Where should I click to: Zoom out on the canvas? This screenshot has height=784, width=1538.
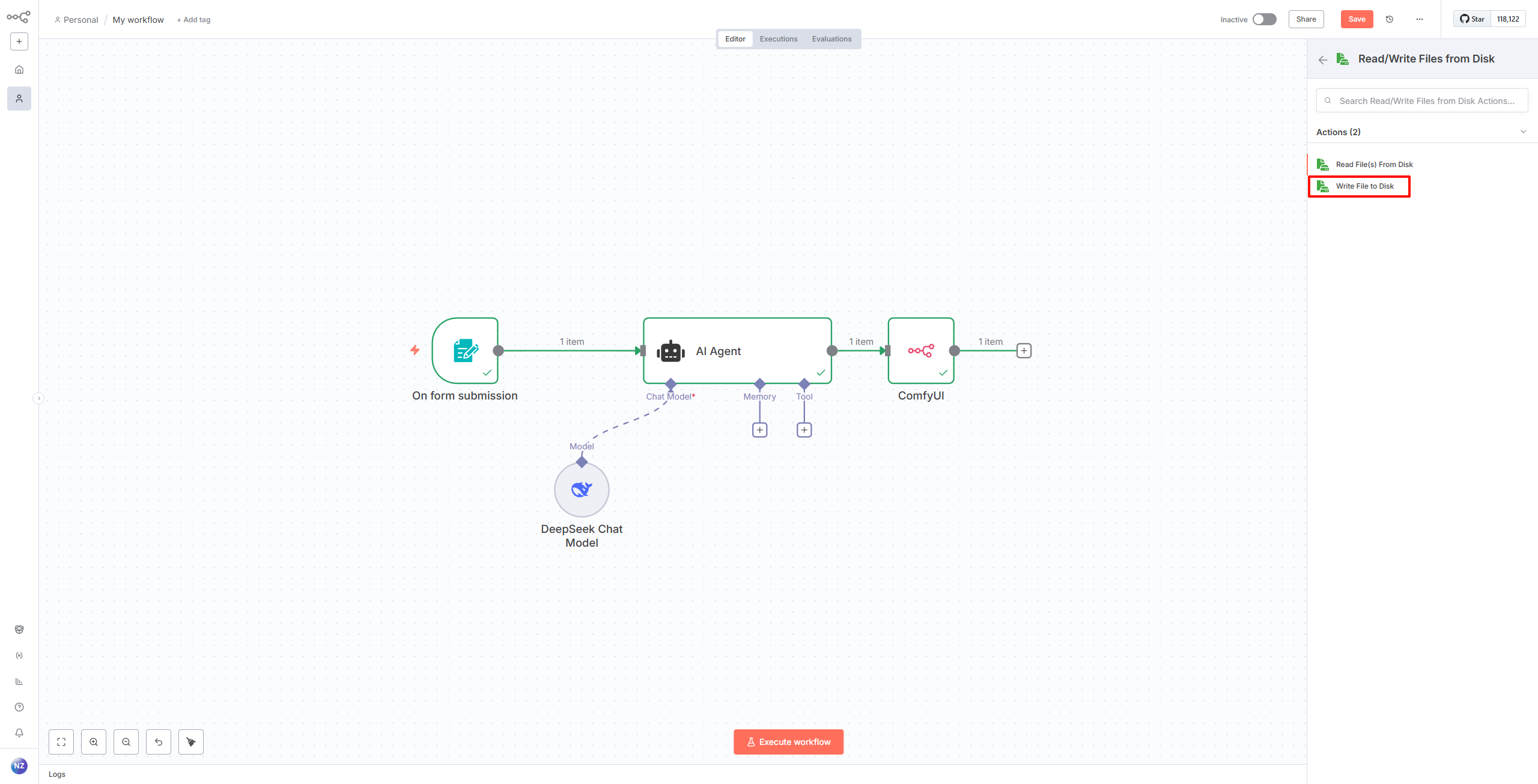pos(126,742)
